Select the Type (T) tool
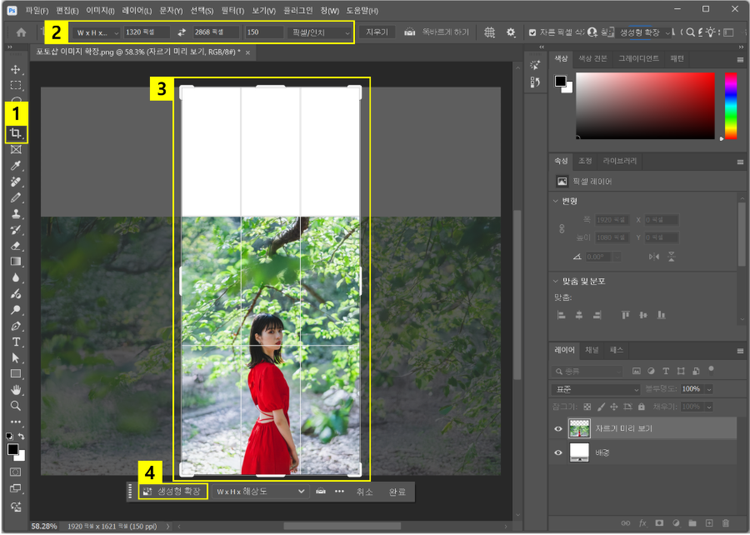 pos(15,342)
